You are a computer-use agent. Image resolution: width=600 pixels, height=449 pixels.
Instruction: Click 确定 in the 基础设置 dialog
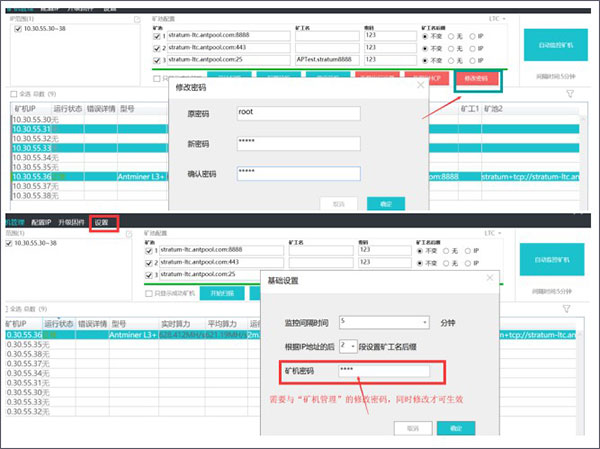point(456,428)
